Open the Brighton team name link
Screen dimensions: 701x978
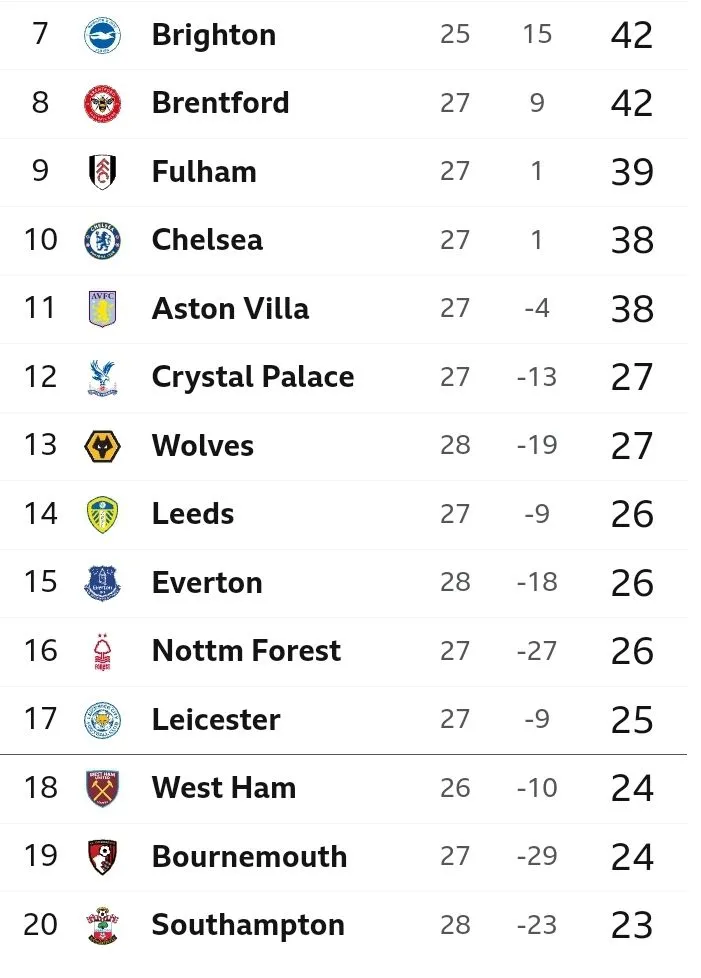click(x=213, y=35)
